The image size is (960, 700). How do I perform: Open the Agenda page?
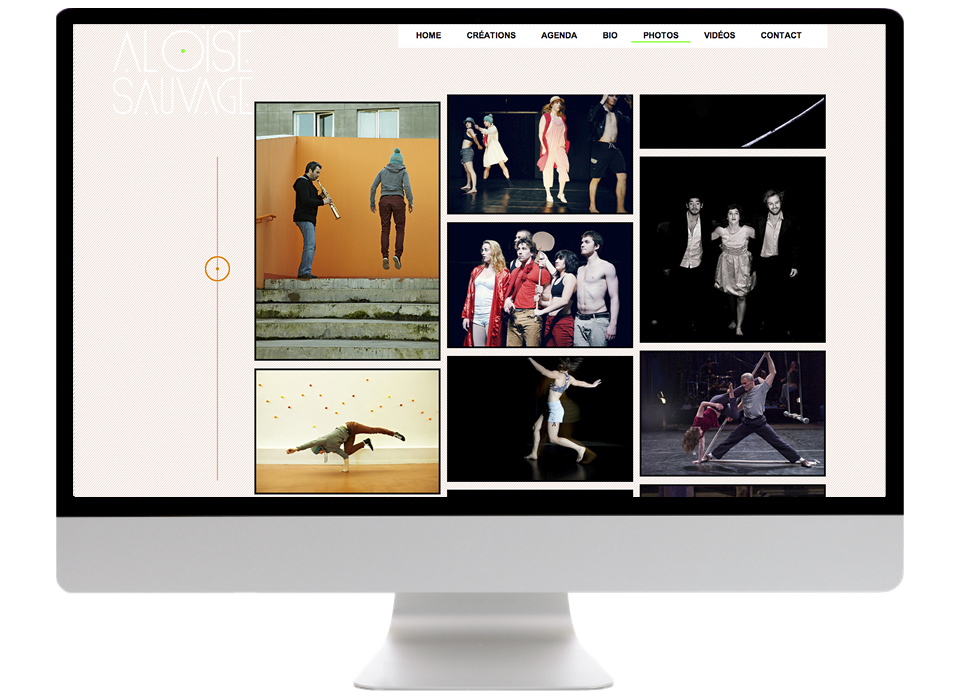coord(558,36)
